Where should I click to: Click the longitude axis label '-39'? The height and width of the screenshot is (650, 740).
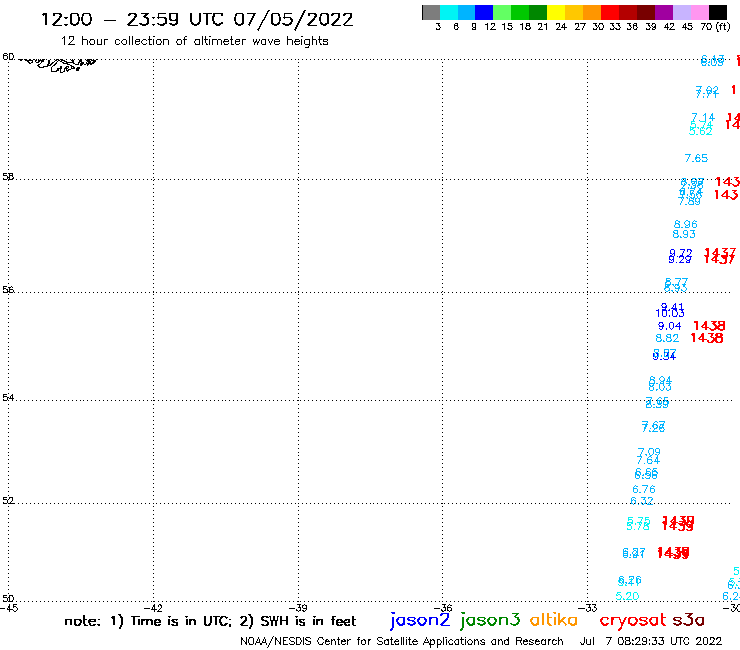298,608
